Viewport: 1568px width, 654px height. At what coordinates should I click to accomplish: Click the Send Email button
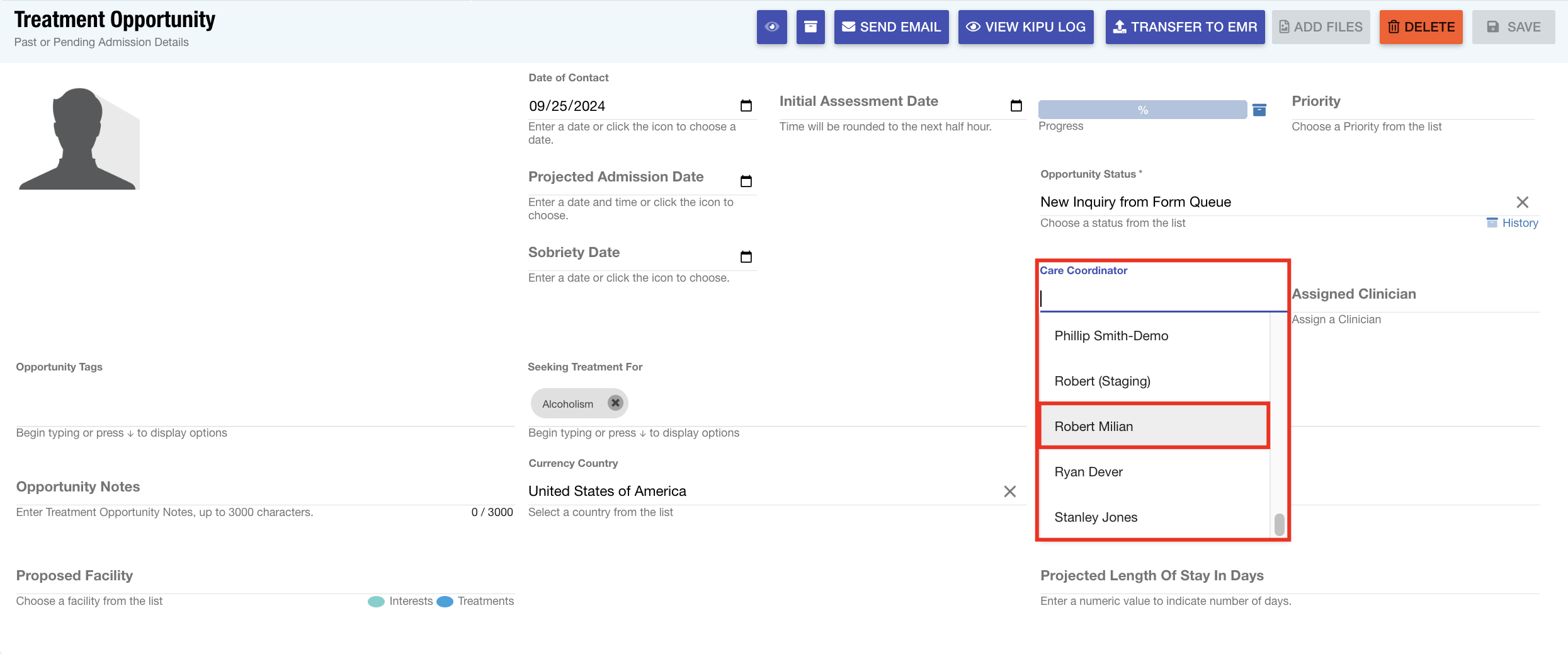[891, 27]
